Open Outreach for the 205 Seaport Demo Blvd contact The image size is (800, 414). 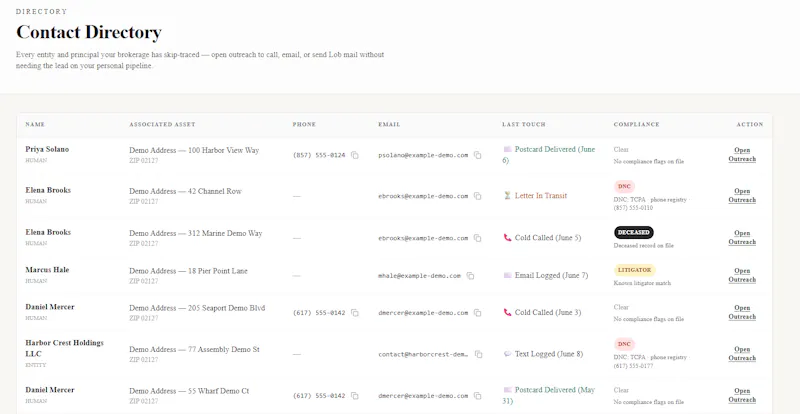point(742,312)
